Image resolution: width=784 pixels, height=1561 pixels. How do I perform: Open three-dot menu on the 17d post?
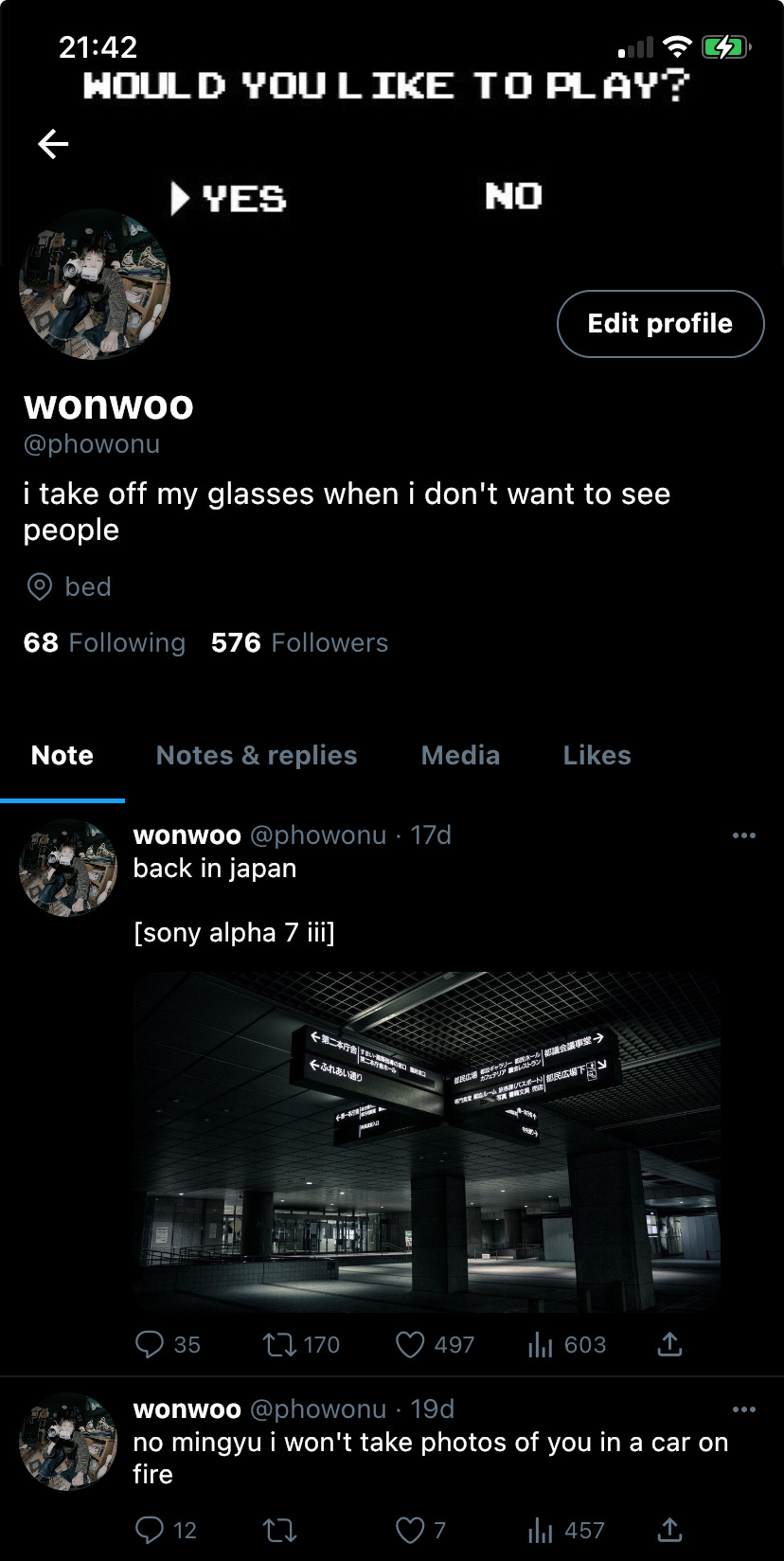pos(744,835)
